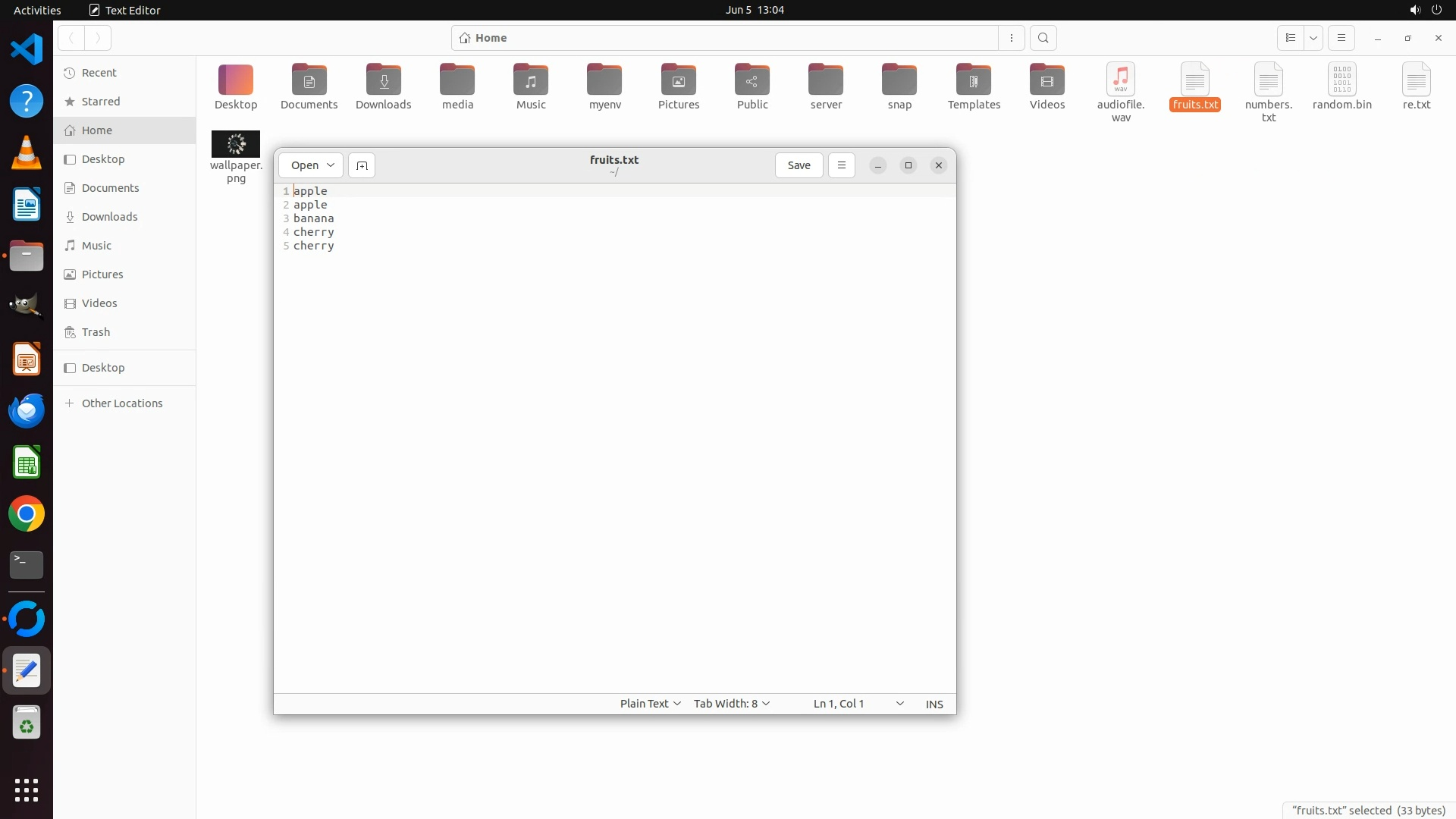
Task: Click the Save button
Action: 799,165
